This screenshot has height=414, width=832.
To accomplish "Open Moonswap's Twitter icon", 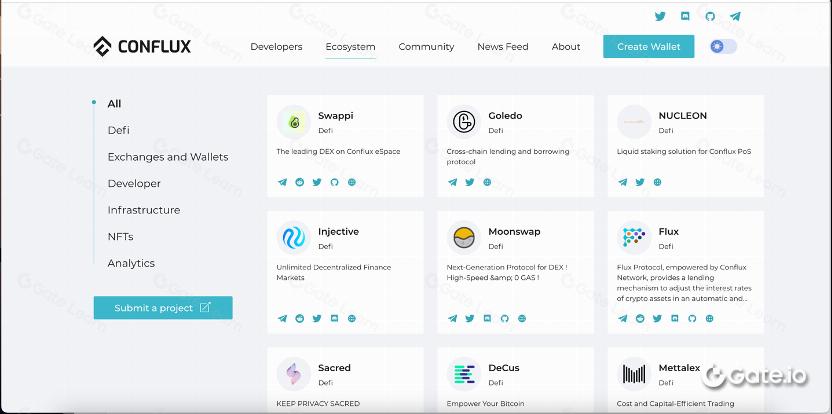I will tap(470, 318).
